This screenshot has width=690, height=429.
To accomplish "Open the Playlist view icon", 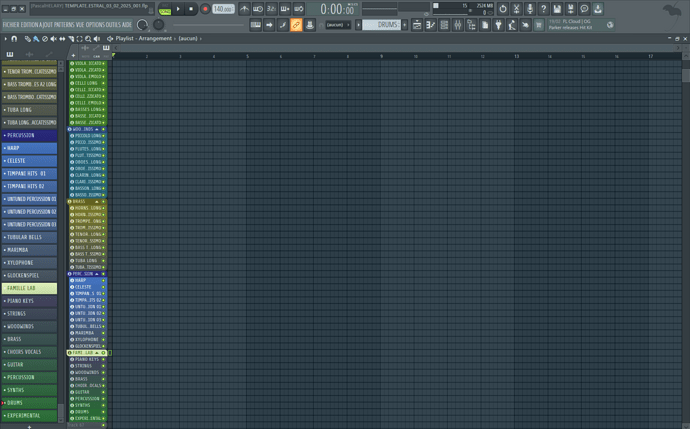I will tap(417, 25).
